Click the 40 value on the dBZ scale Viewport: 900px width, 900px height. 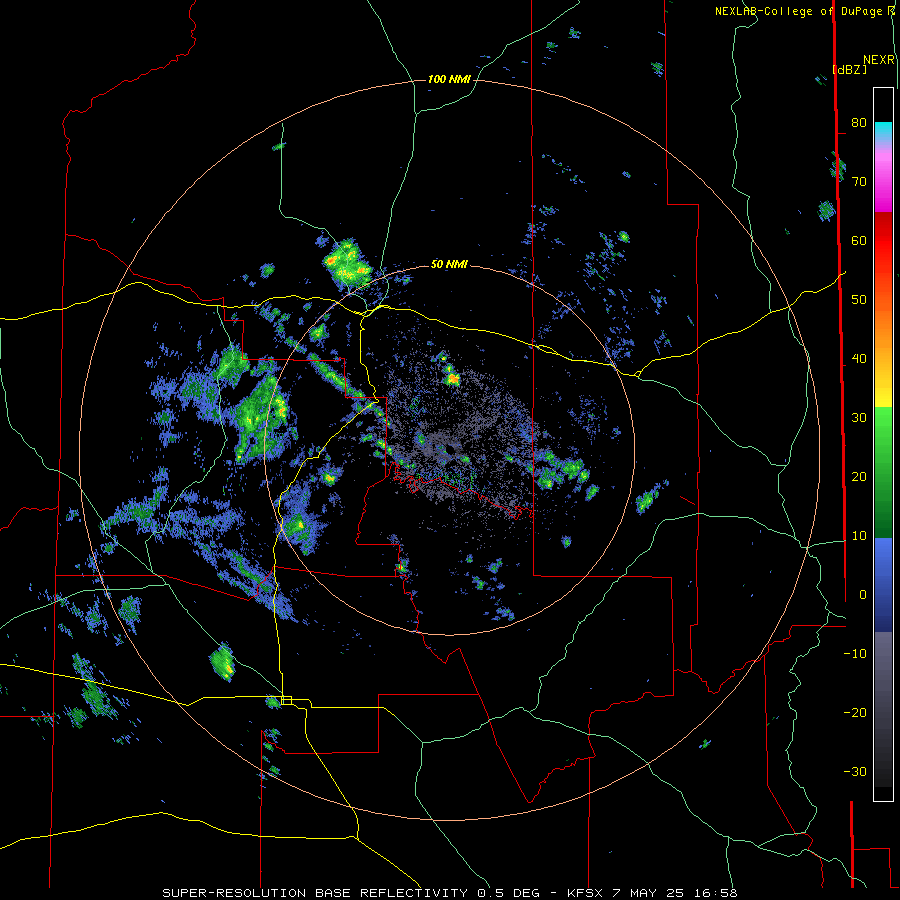pos(859,359)
